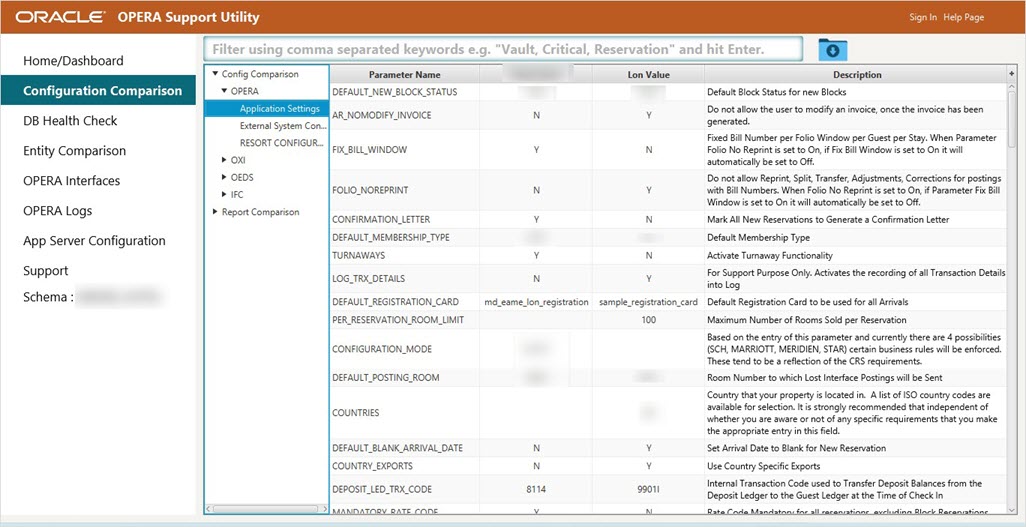The width and height of the screenshot is (1026, 527).
Task: Click the 8114 transaction code value
Action: (536, 489)
